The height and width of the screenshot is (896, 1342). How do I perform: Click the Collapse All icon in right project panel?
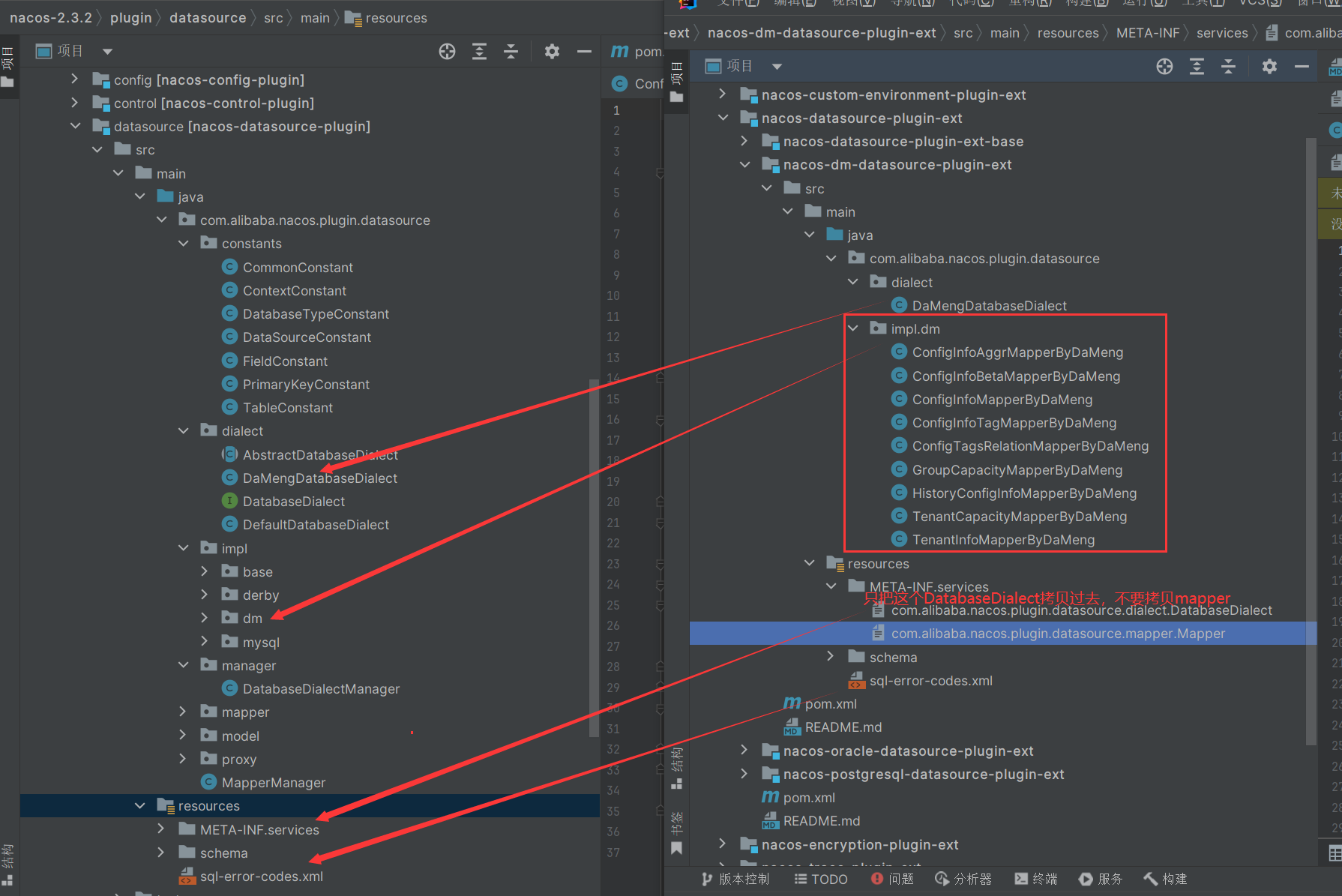(x=1228, y=66)
